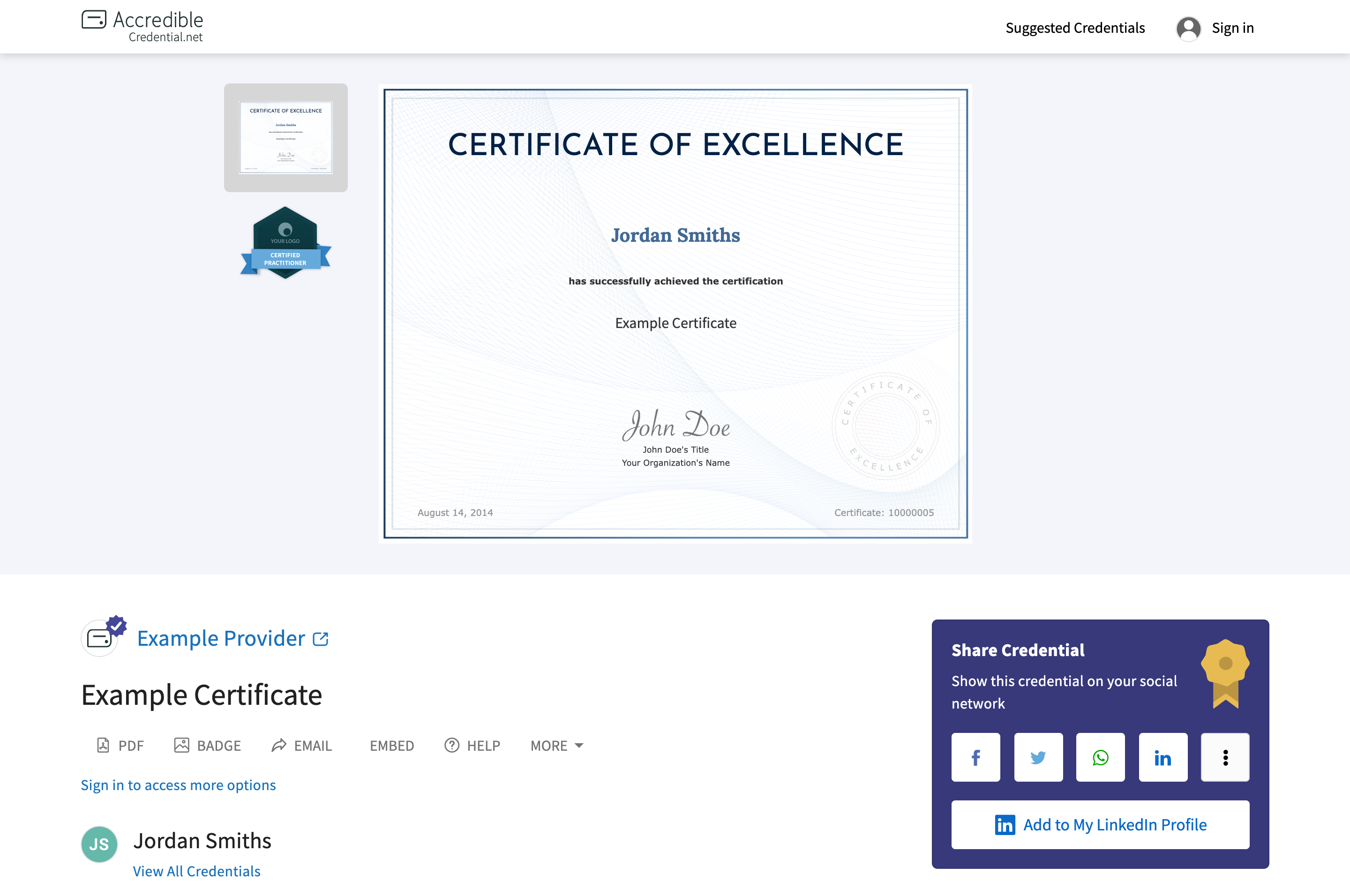This screenshot has width=1350, height=896.
Task: Open Suggested Credentials
Action: (x=1075, y=28)
